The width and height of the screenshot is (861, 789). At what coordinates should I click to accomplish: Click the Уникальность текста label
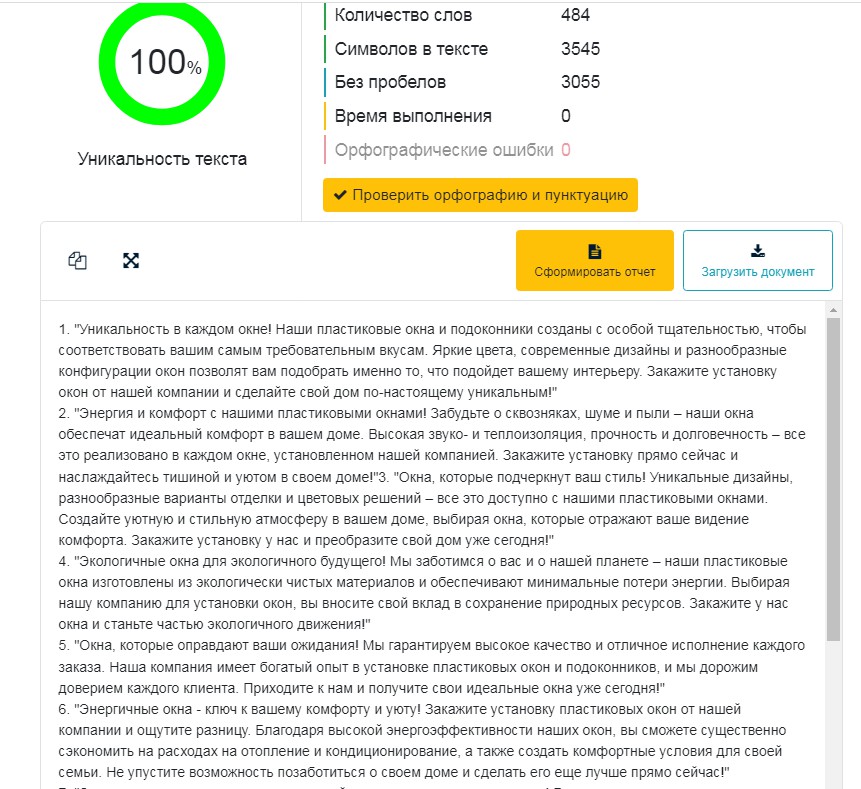point(162,159)
